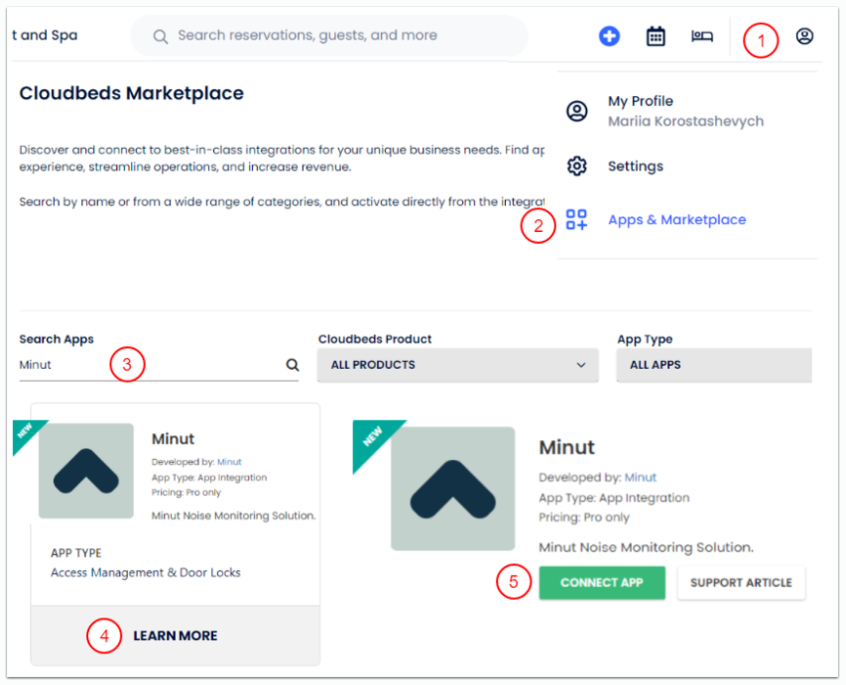Open the ALL APPS app type dropdown
This screenshot has width=846, height=685.
pyautogui.click(x=714, y=365)
